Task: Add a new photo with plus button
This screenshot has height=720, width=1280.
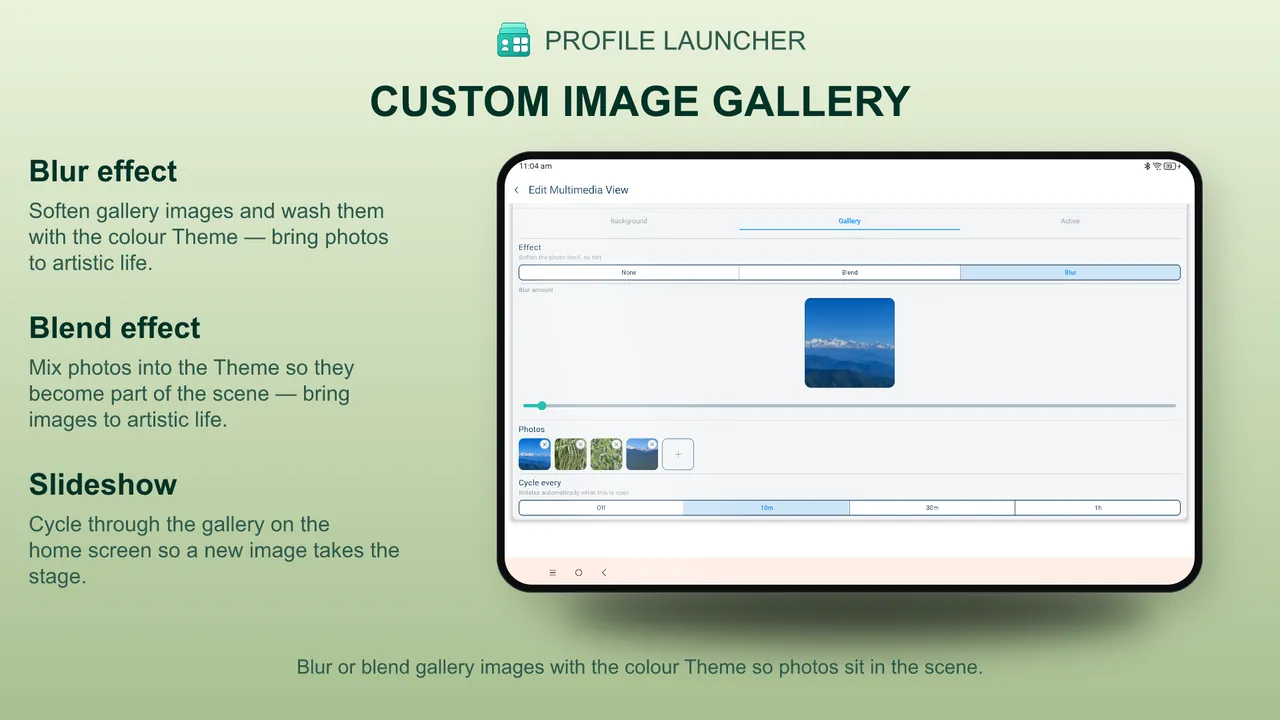Action: [678, 454]
